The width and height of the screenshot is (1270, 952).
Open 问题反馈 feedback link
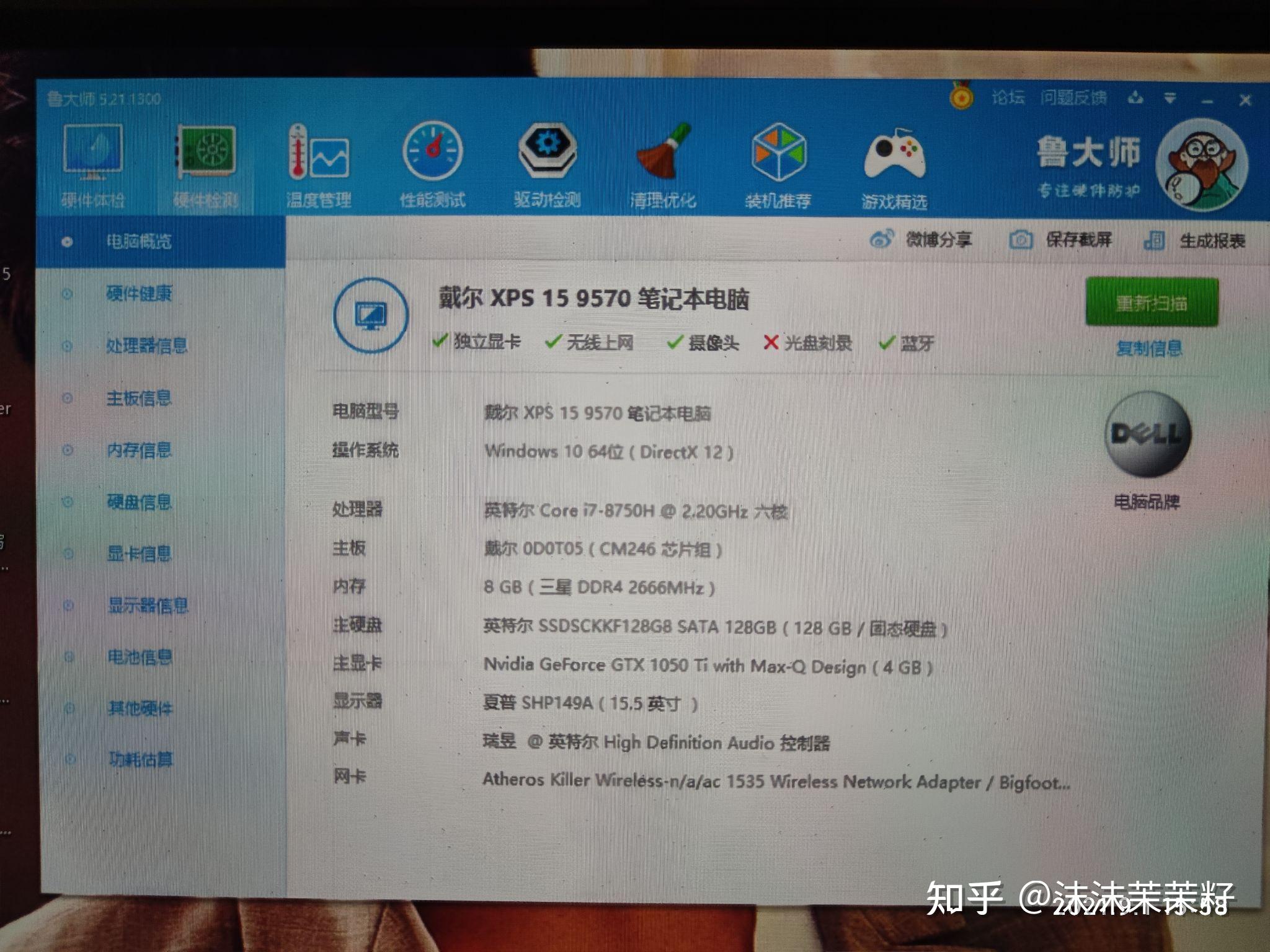point(1073,98)
